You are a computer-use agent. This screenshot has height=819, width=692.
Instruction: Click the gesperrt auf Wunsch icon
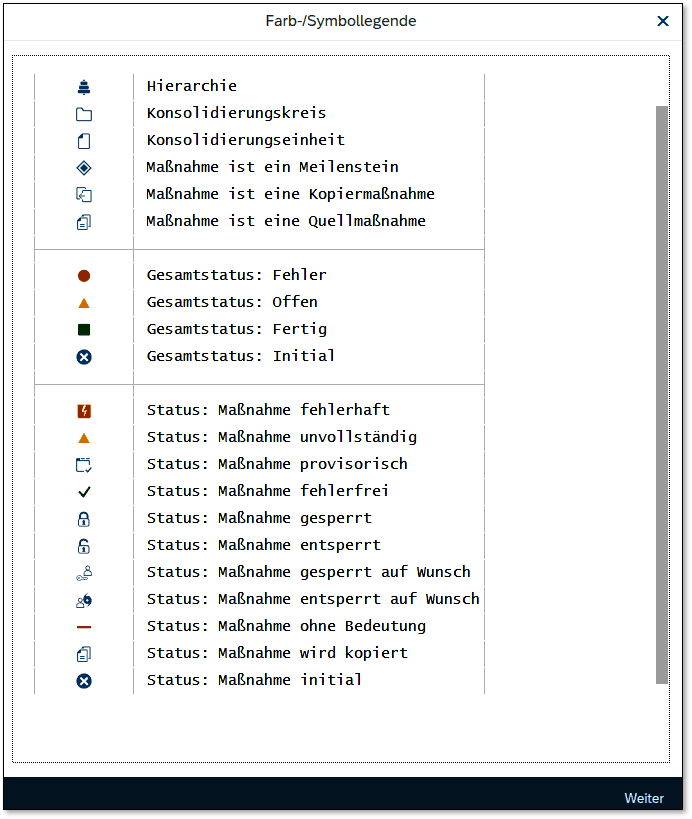84,573
